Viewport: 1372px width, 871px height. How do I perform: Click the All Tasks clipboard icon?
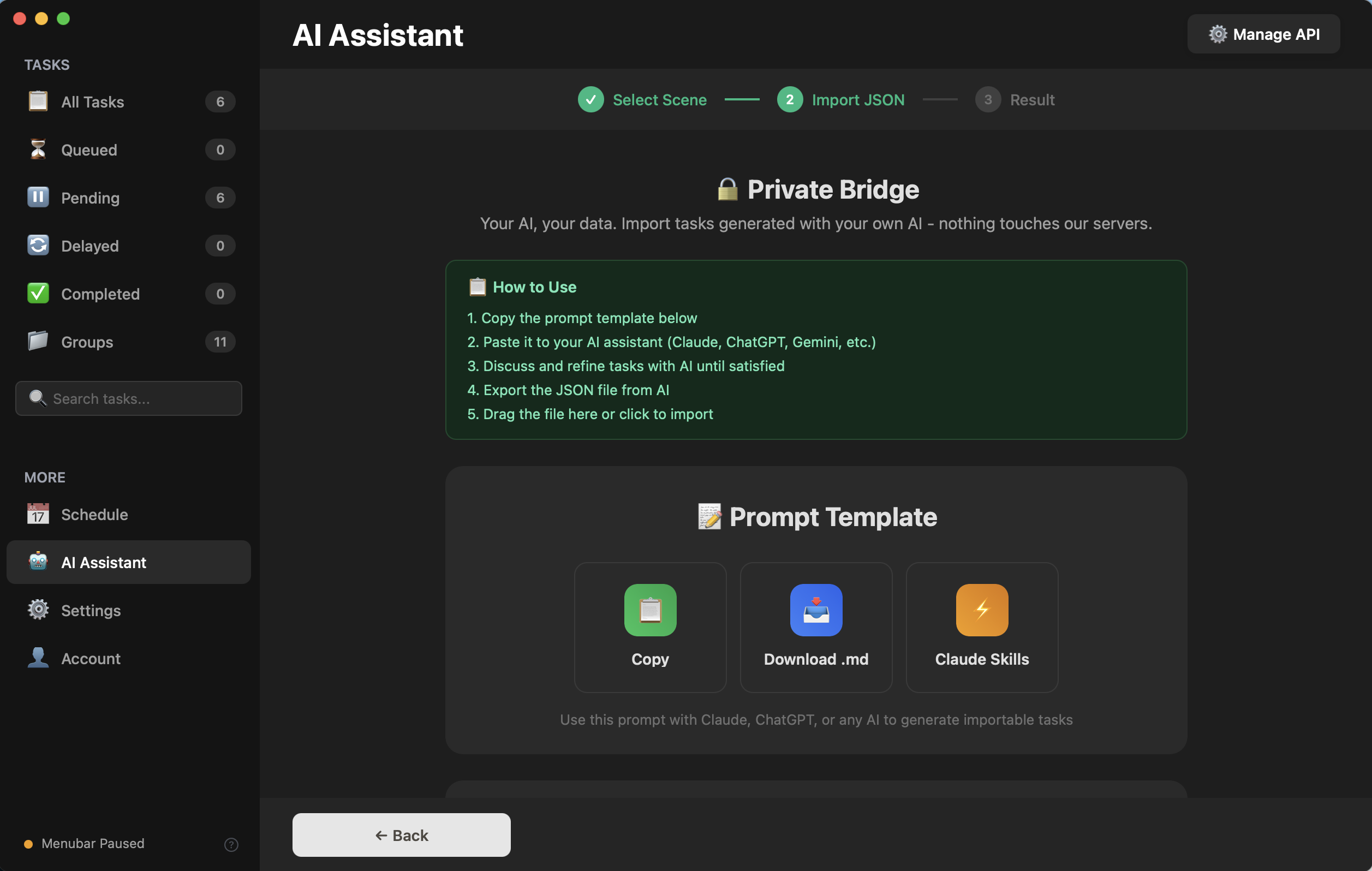(x=38, y=102)
